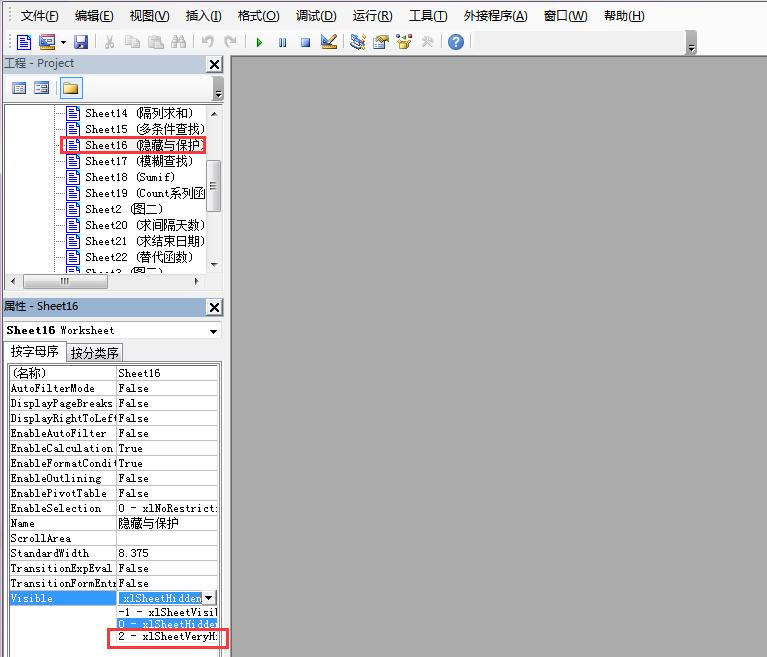Click the project tree scroll down arrow
This screenshot has height=657, width=767.
[x=214, y=265]
